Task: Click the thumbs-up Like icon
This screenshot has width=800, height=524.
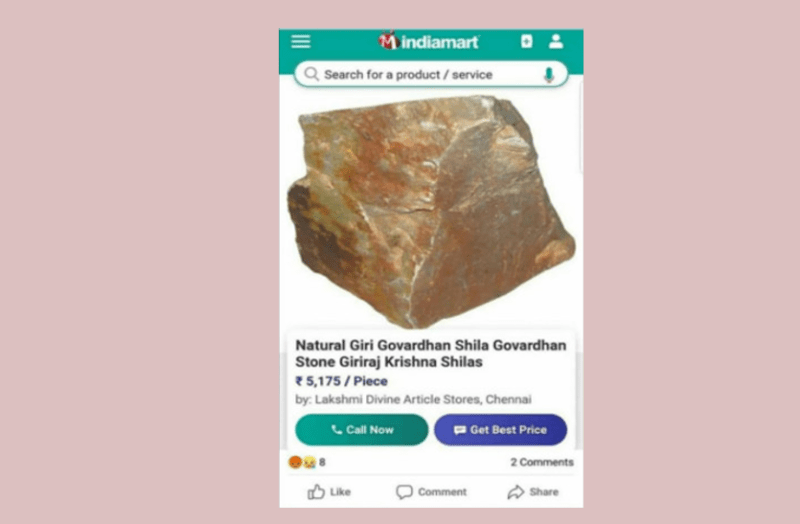Action: pyautogui.click(x=316, y=492)
